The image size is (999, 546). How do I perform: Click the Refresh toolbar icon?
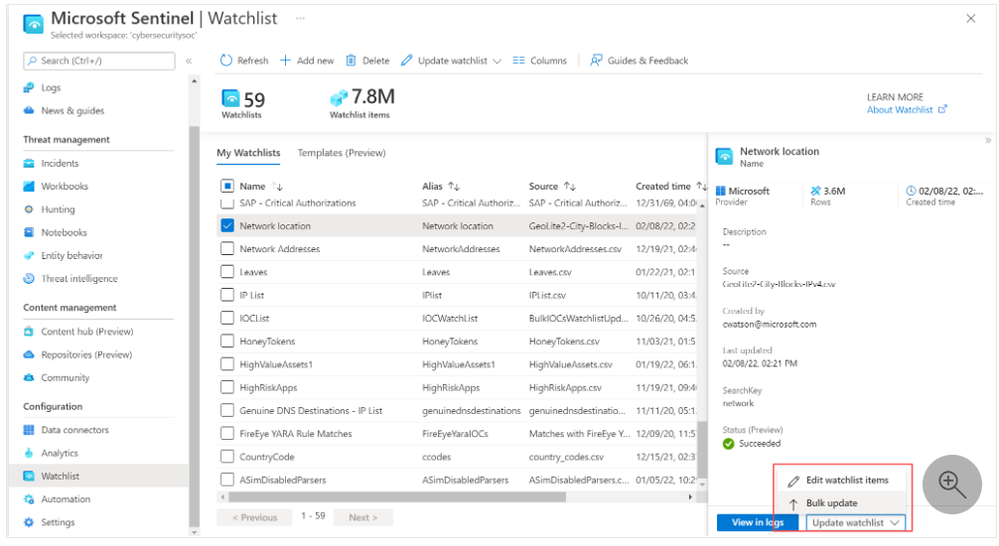pyautogui.click(x=226, y=61)
